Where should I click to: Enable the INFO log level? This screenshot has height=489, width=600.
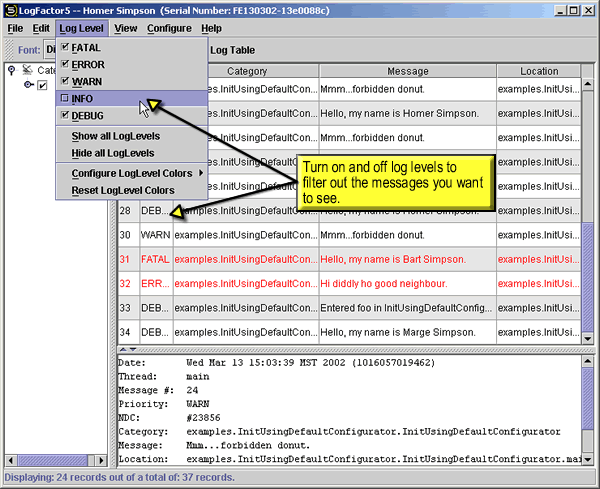65,99
